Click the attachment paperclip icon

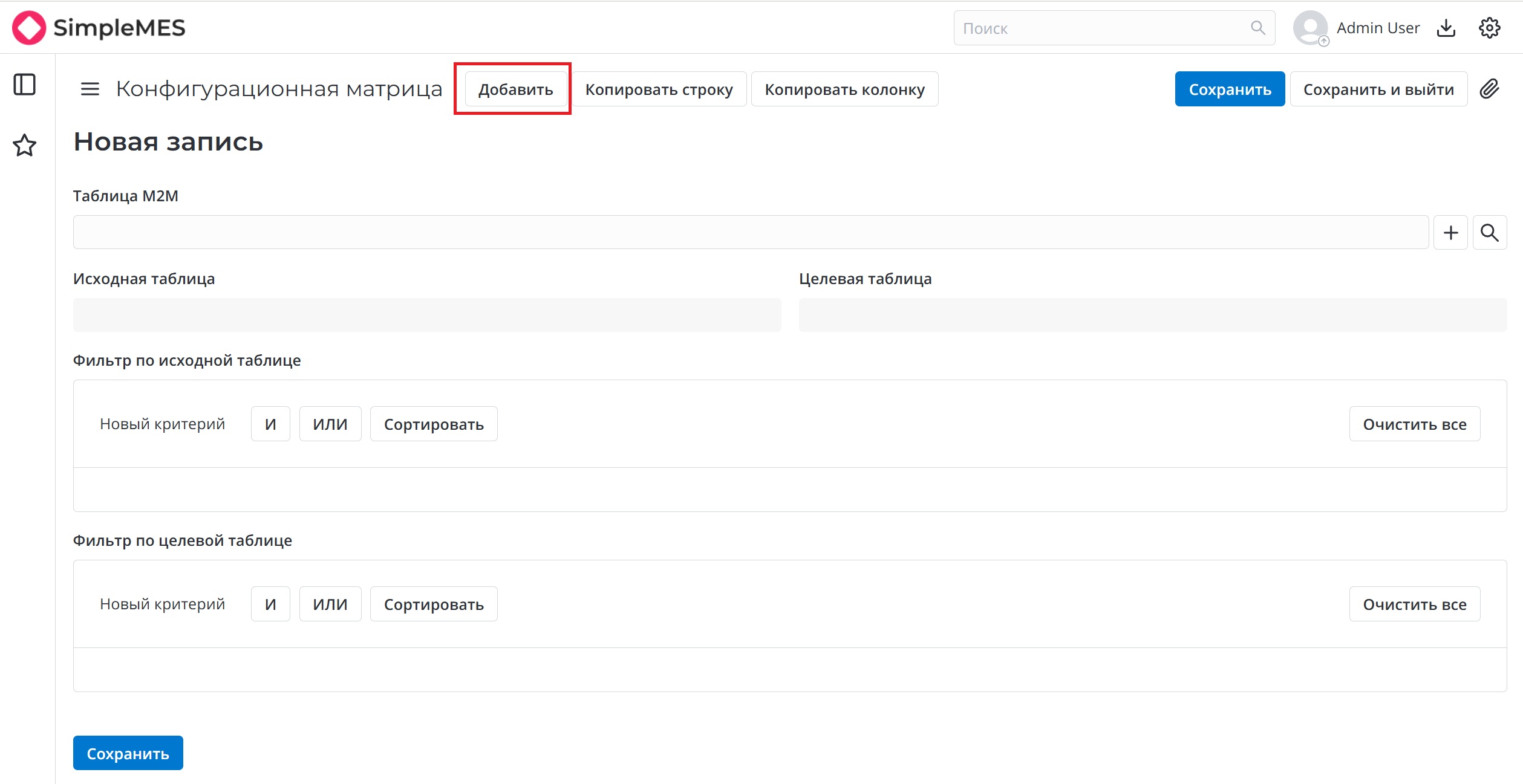1490,89
